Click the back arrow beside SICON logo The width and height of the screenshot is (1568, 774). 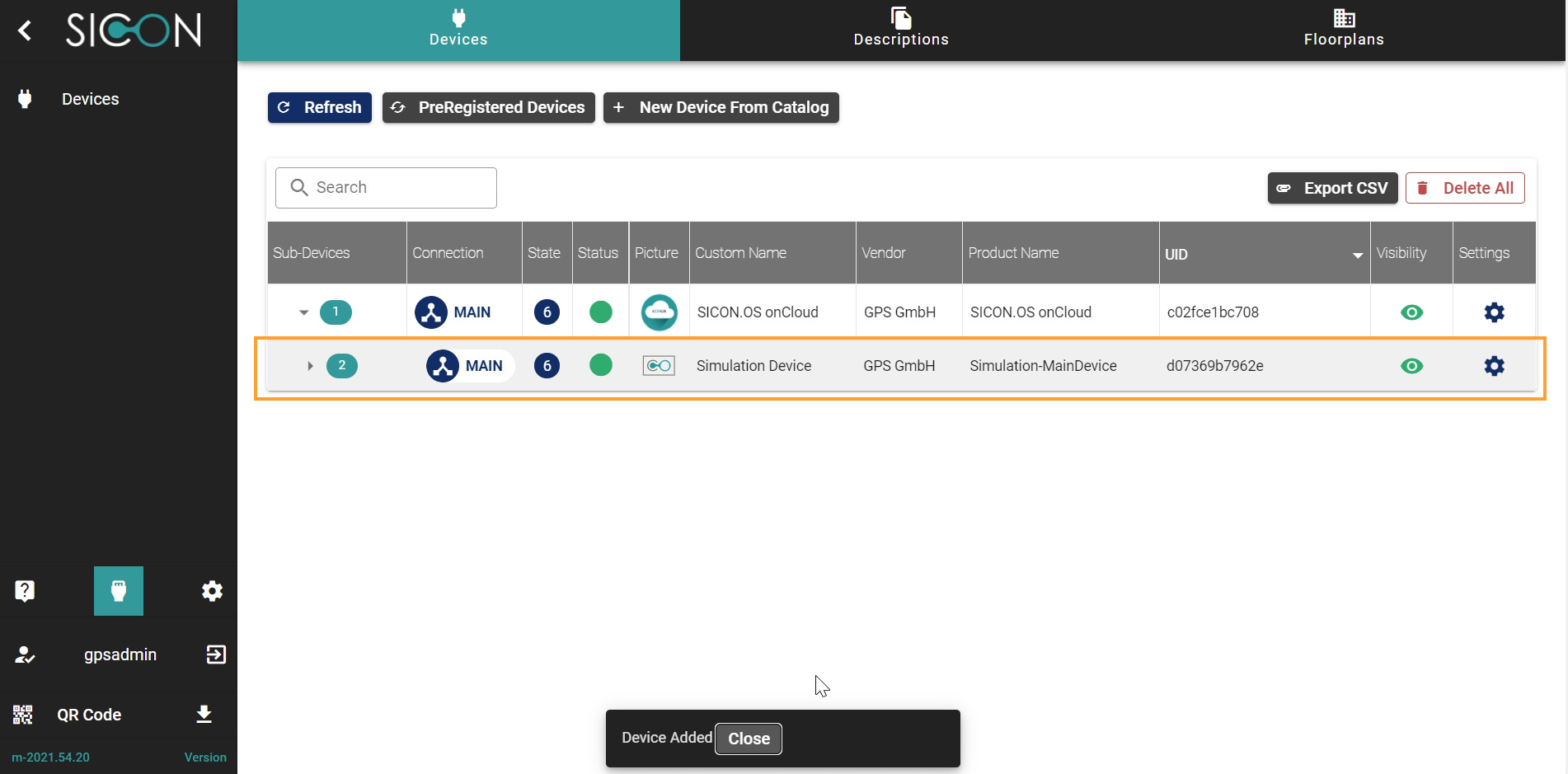[x=25, y=30]
